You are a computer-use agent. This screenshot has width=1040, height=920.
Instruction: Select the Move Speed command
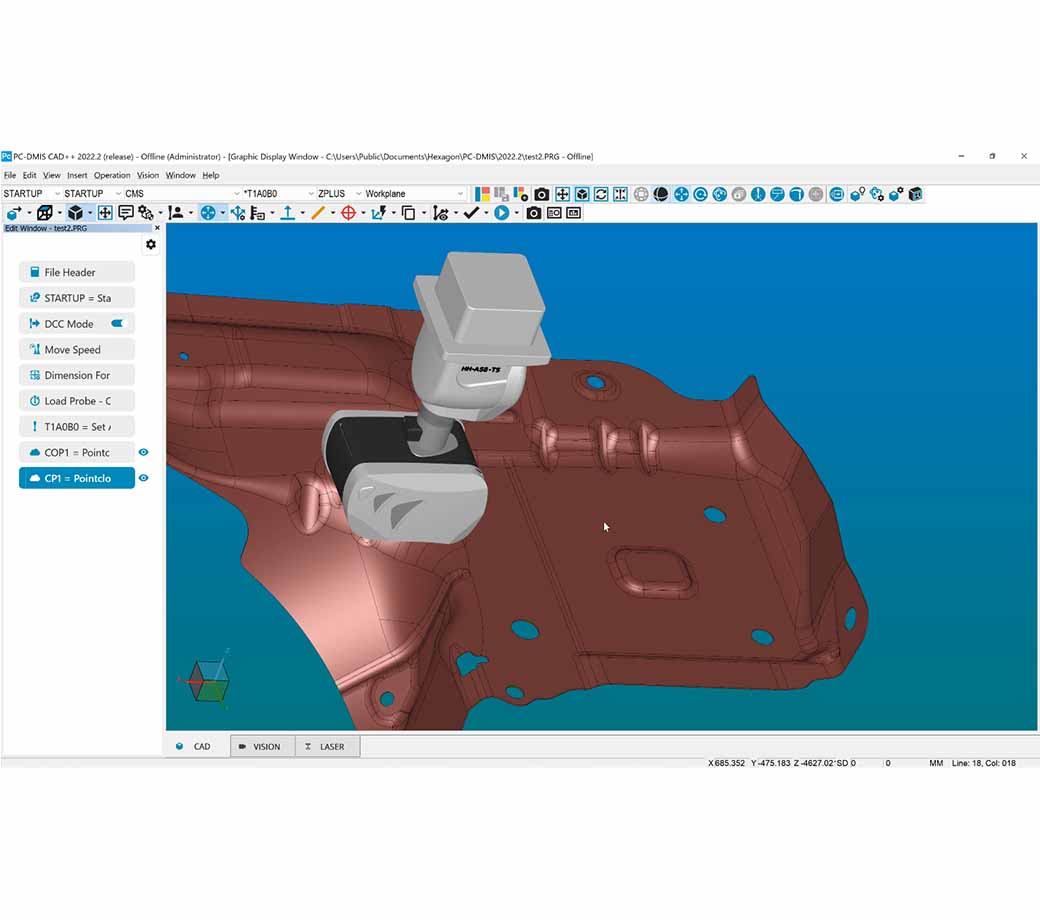pos(77,350)
